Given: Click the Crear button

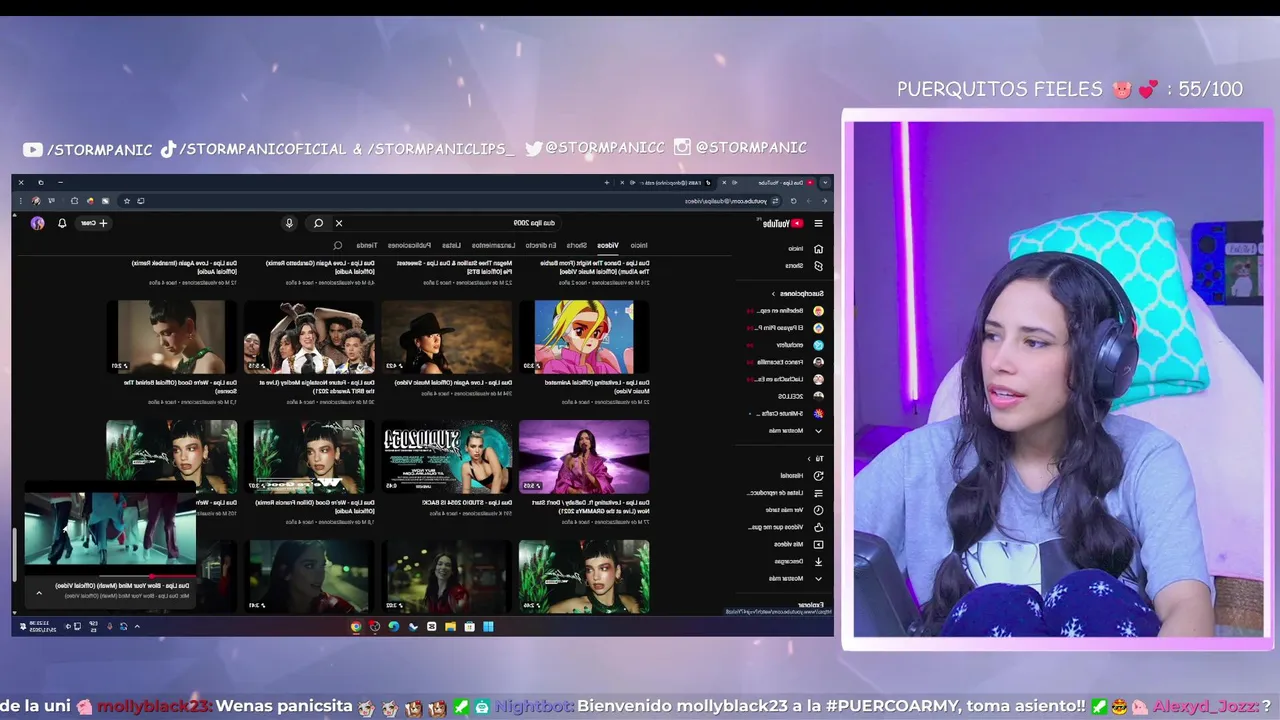Looking at the screenshot, I should 95,223.
